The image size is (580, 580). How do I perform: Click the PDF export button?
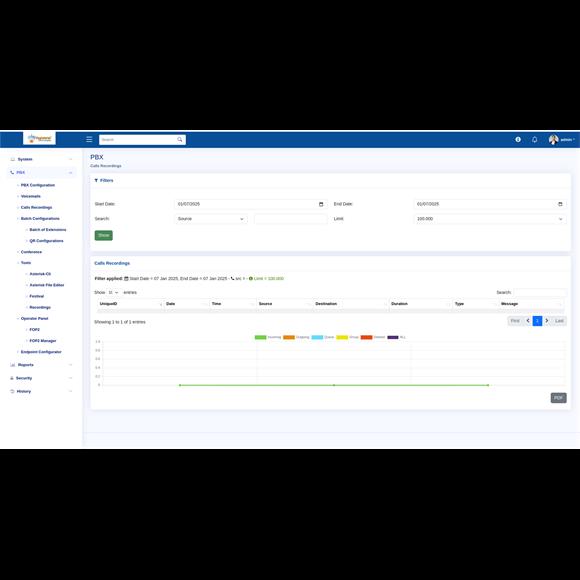point(558,398)
